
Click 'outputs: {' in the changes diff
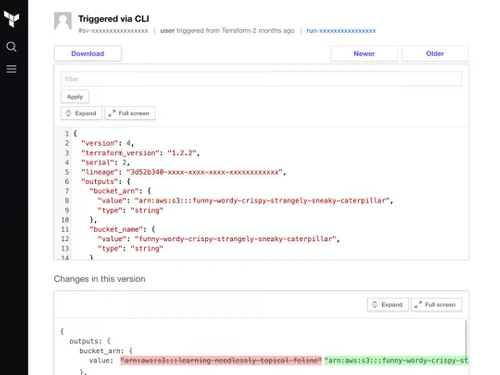(90, 341)
